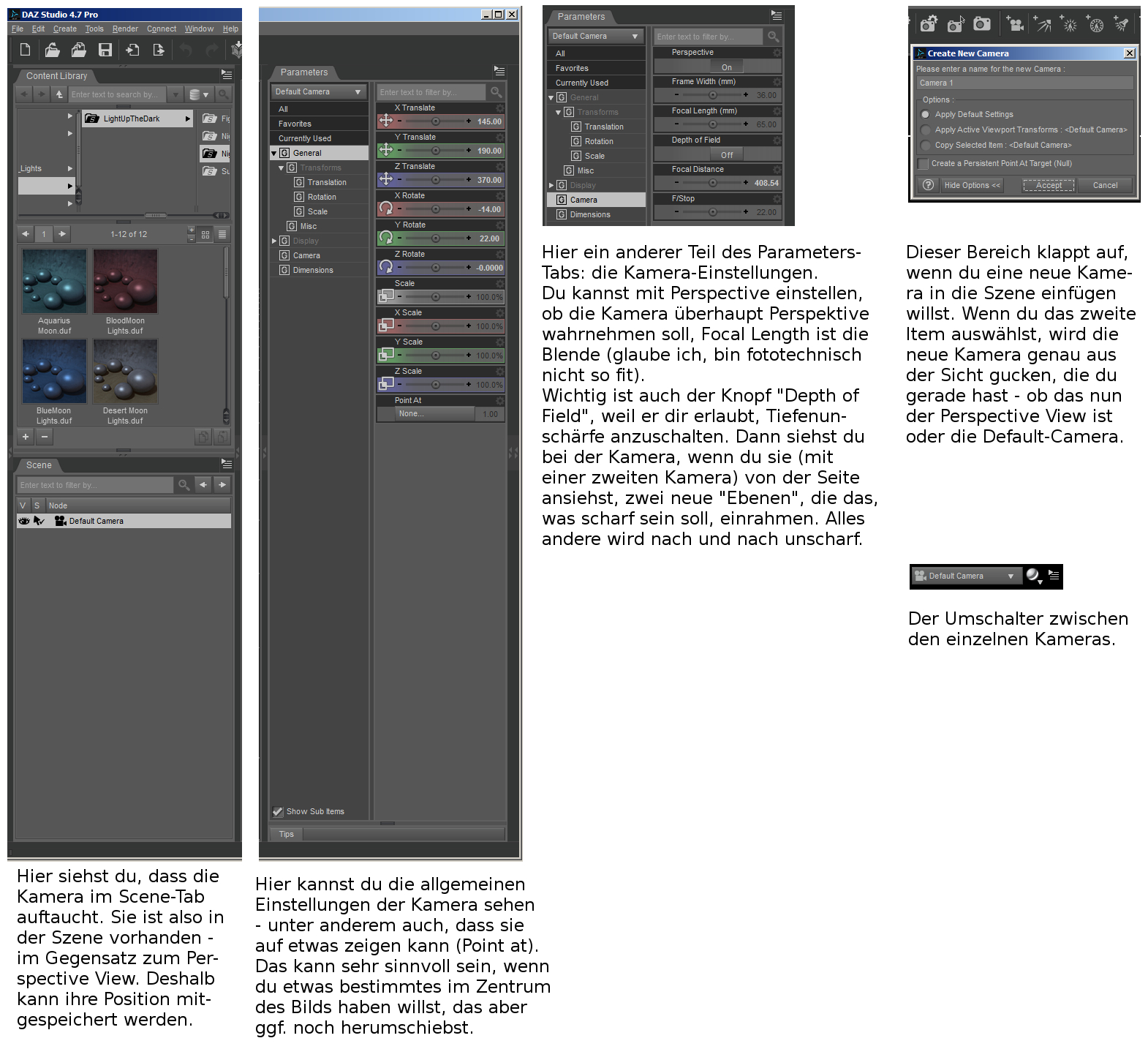Select Currently Used in X Translate Parameters panel

(320, 139)
